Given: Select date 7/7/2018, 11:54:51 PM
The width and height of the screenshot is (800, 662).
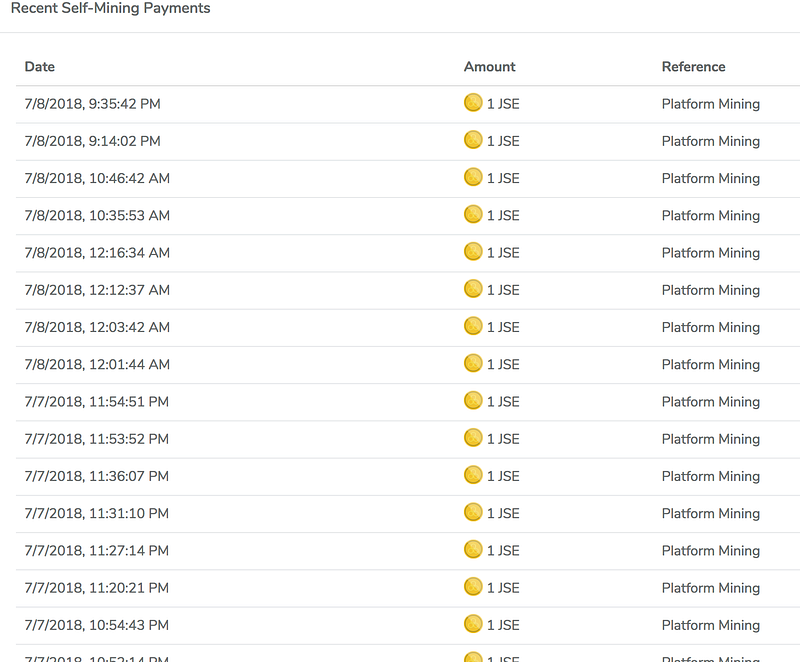Looking at the screenshot, I should coord(96,402).
